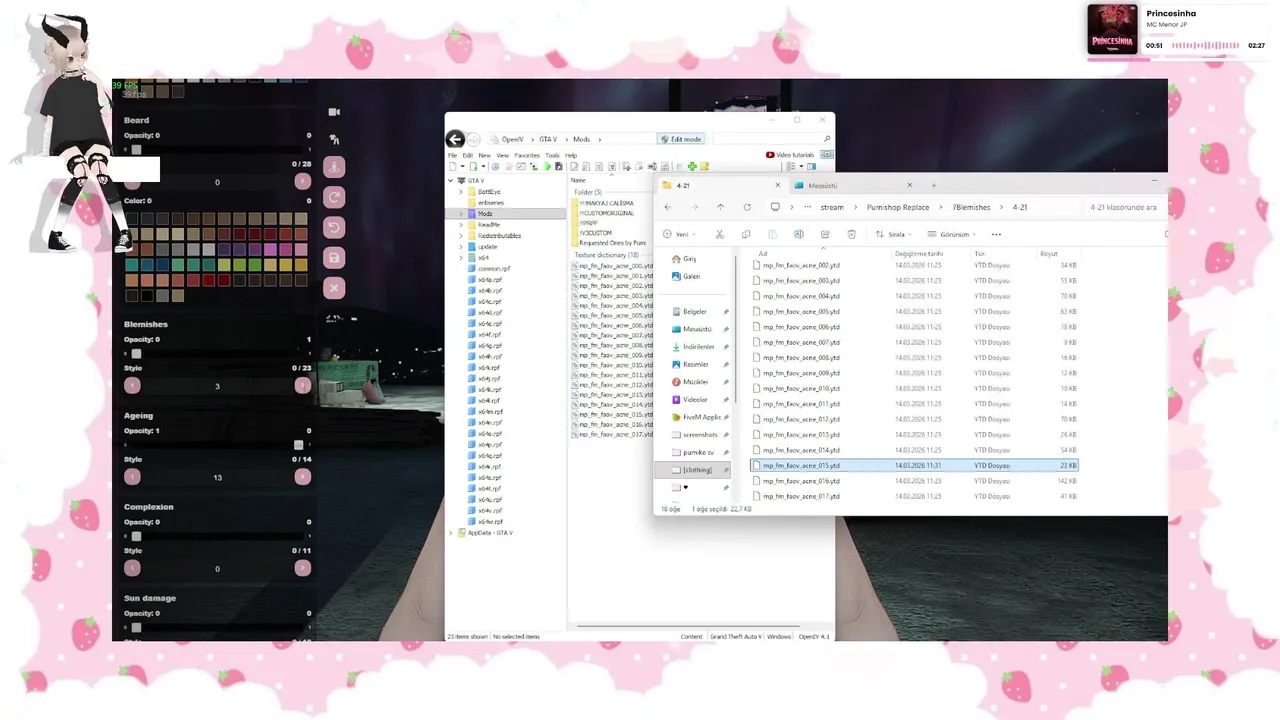Screen dimensions: 1280x720
Task: Open the Edit menu in OpenIV
Action: pyautogui.click(x=467, y=155)
